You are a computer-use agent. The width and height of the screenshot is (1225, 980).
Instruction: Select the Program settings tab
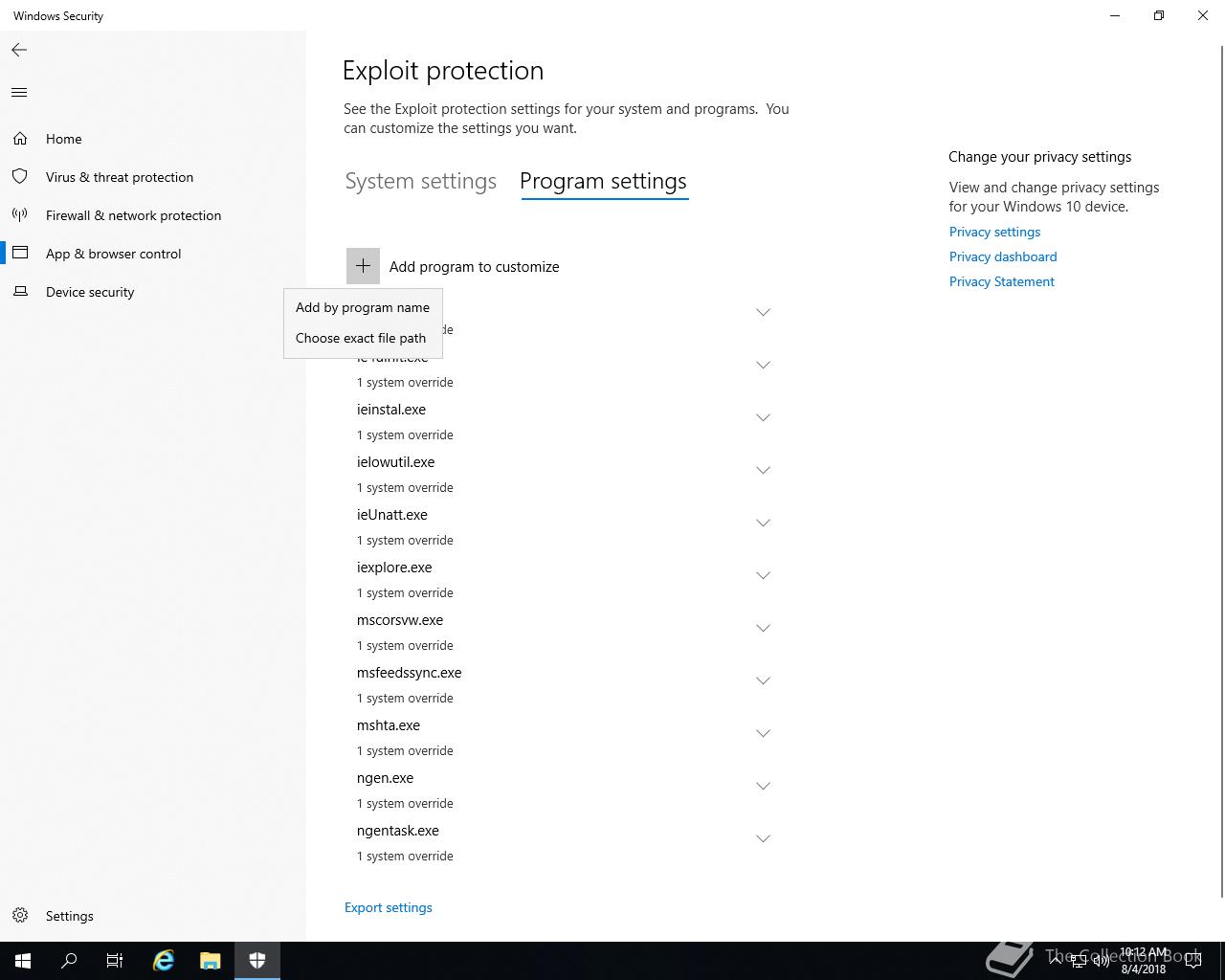[x=603, y=181]
